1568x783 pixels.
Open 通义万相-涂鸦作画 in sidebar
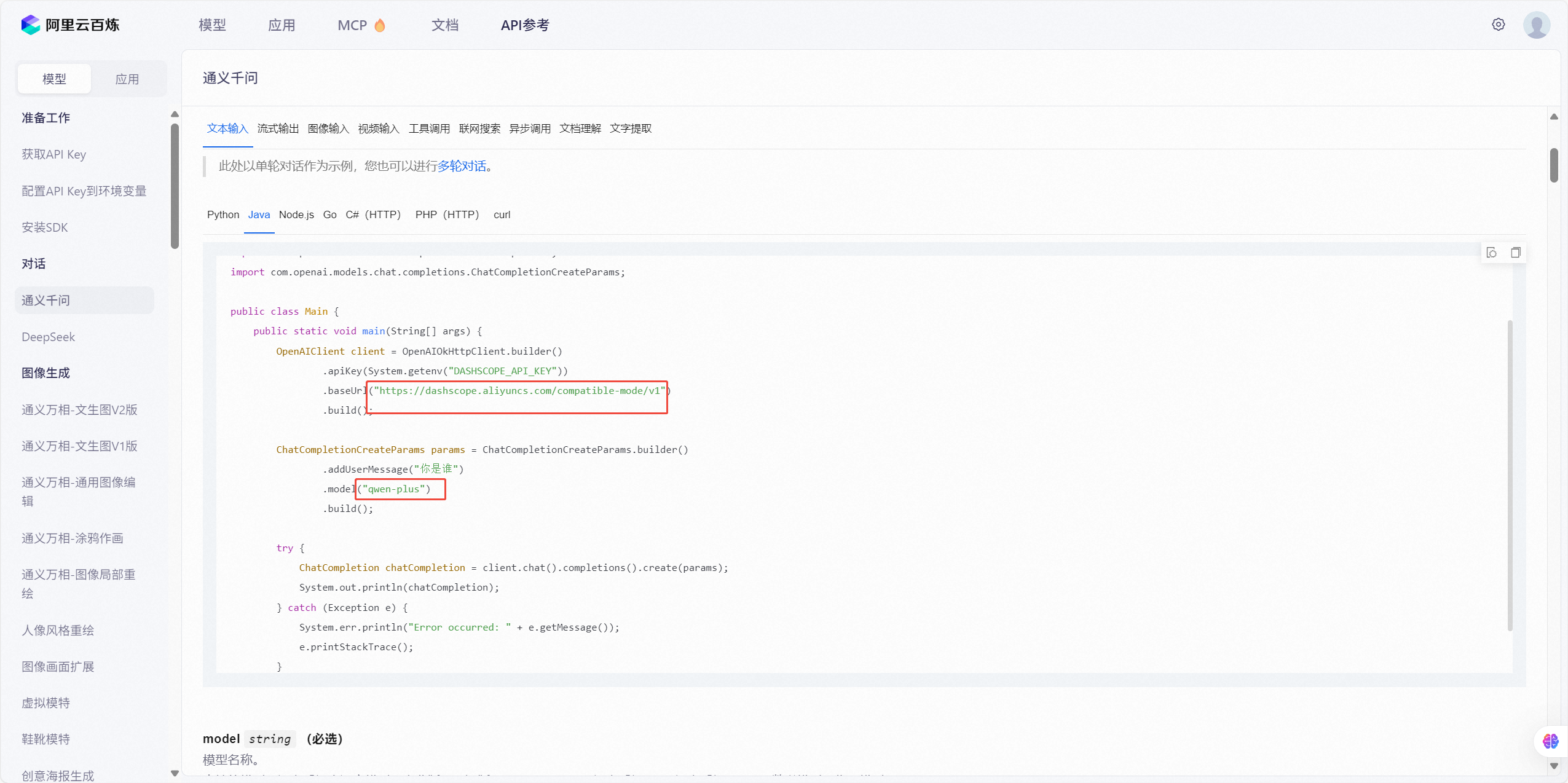(73, 538)
